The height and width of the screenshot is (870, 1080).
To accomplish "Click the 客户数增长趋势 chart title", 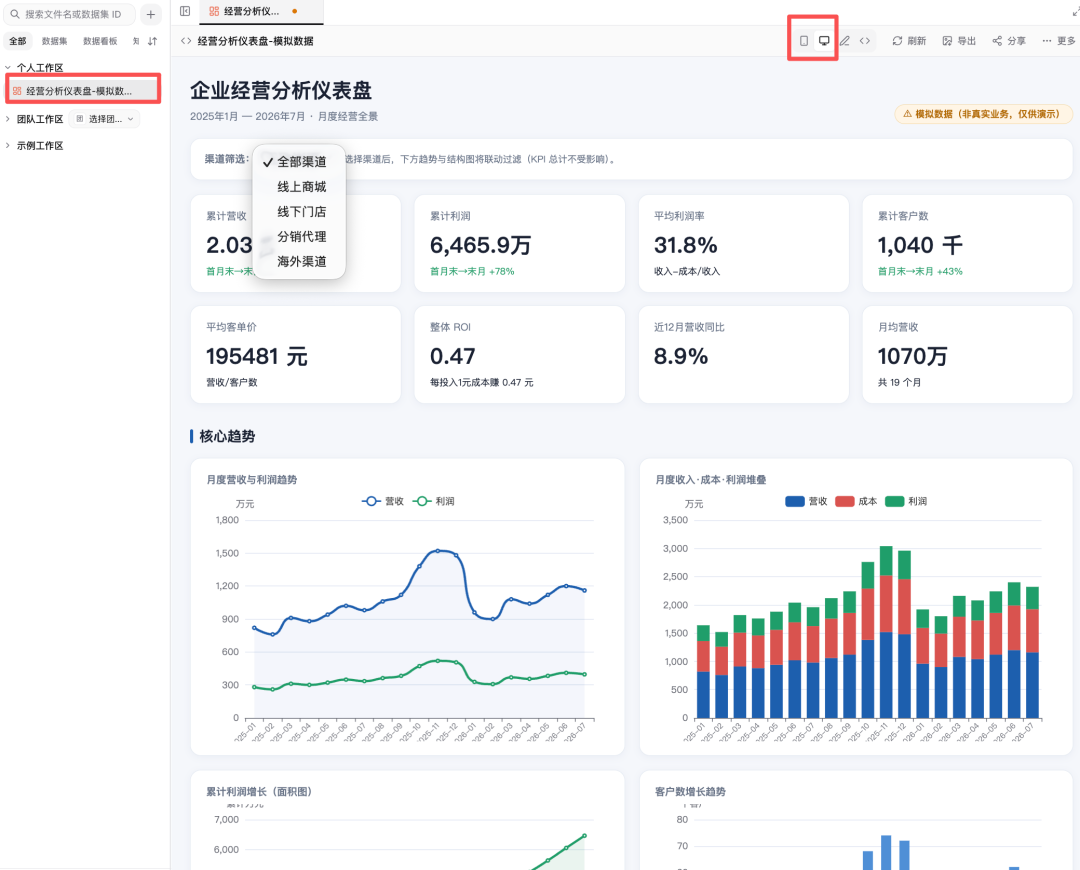I will (690, 791).
